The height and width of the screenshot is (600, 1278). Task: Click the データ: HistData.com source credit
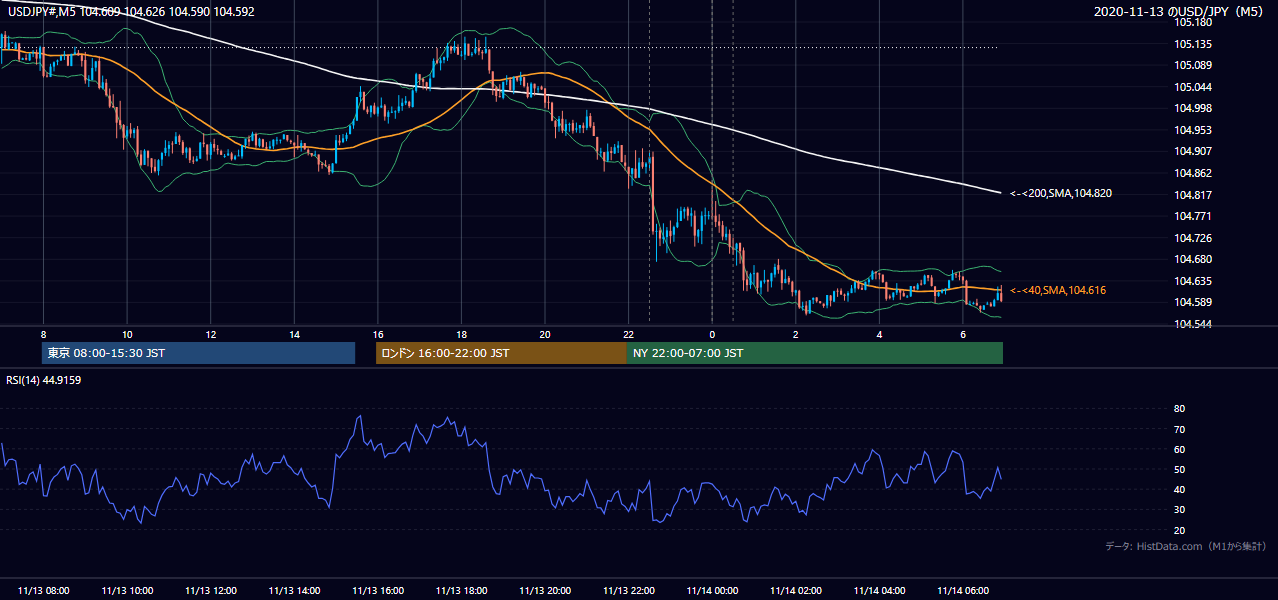tap(1186, 546)
